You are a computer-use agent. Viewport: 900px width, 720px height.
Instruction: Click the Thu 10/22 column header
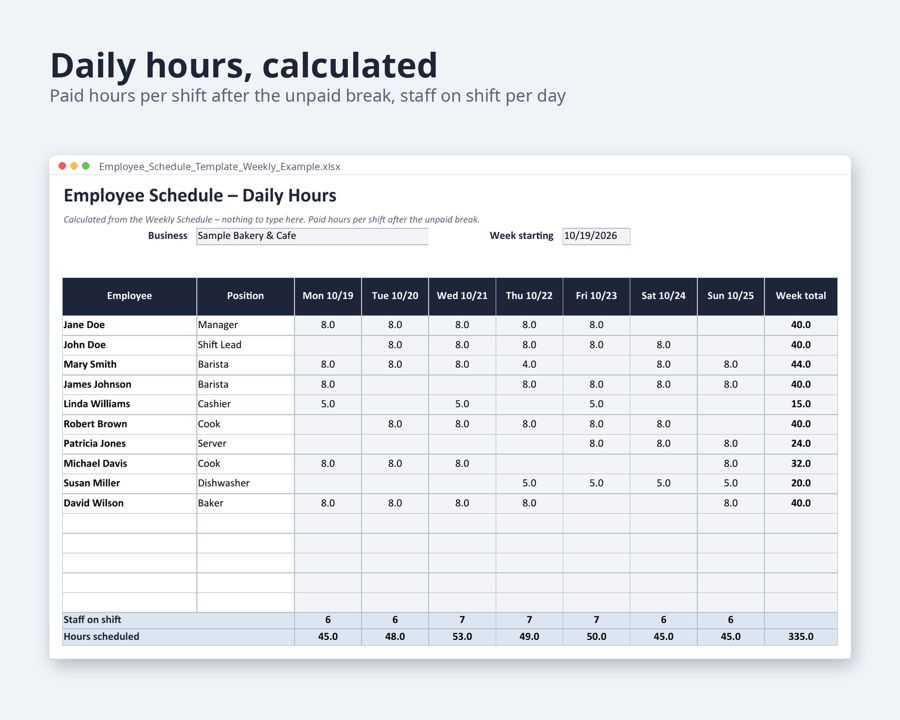pyautogui.click(x=529, y=296)
